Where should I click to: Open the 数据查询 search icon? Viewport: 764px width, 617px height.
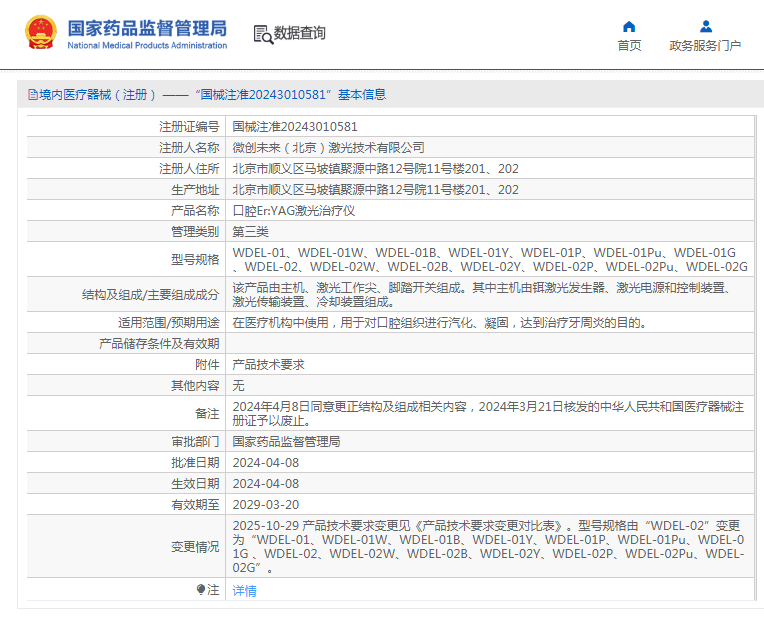(263, 34)
